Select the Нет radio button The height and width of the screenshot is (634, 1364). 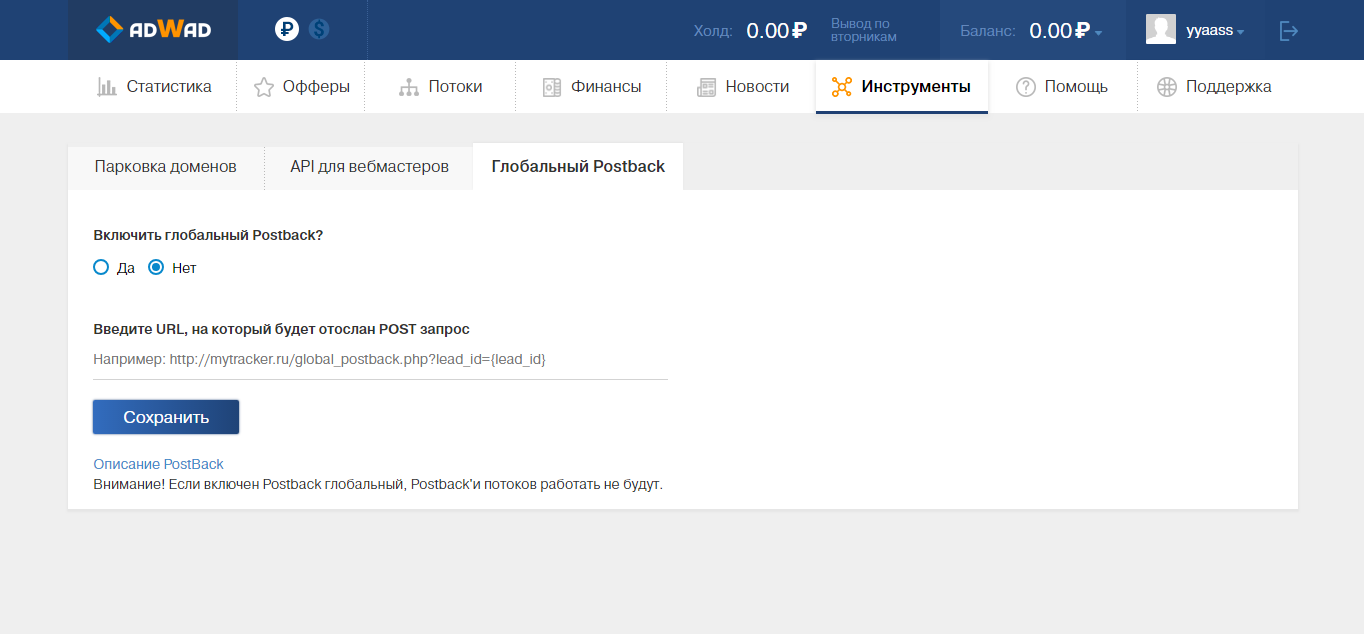pyautogui.click(x=156, y=267)
